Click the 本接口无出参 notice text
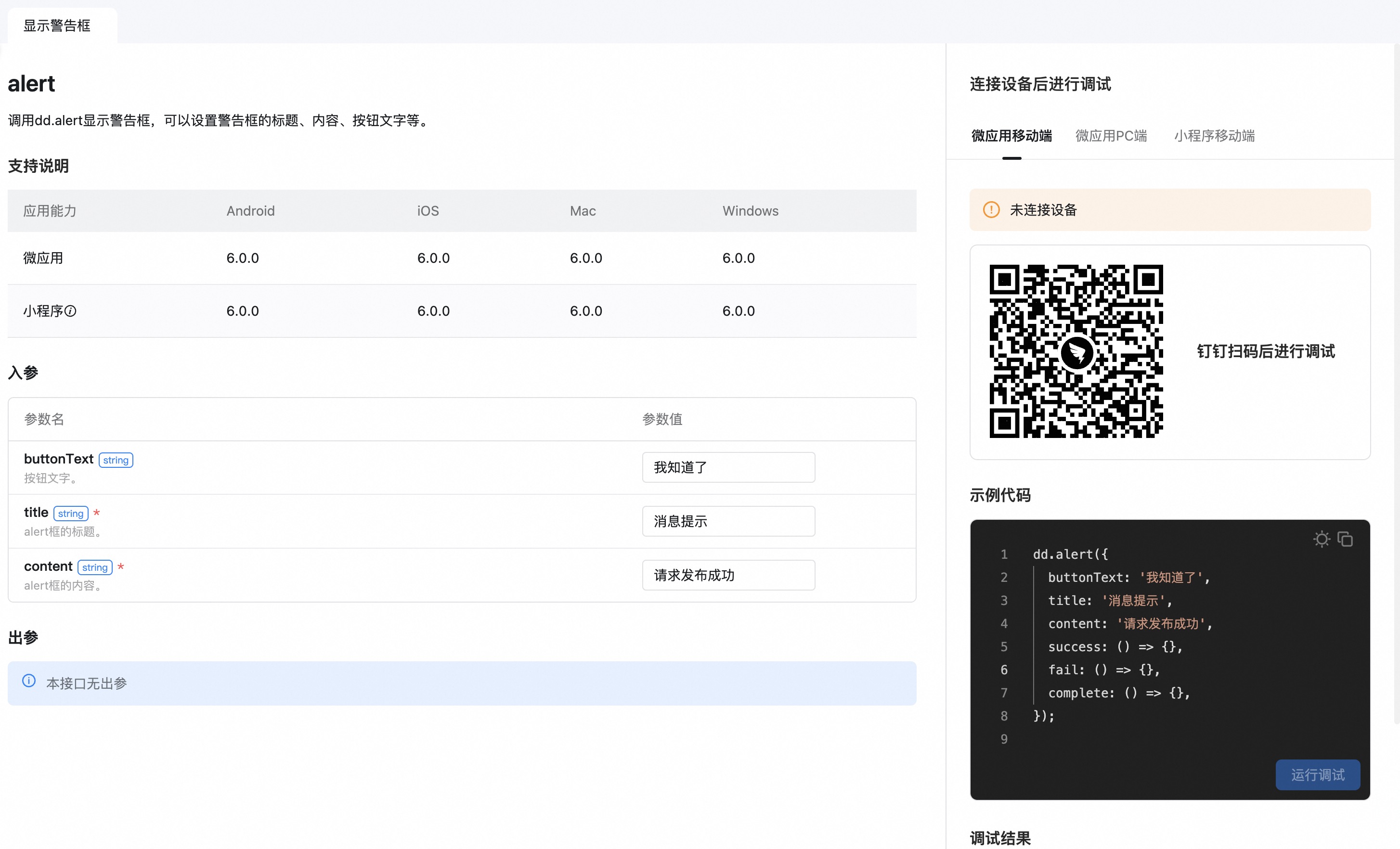This screenshot has height=849, width=1400. pos(87,684)
